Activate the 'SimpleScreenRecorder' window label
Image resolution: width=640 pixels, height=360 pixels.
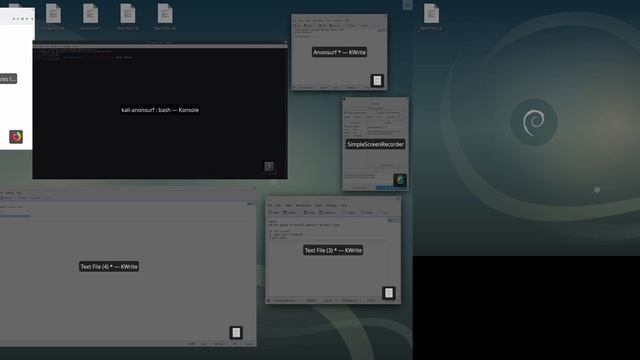point(375,144)
